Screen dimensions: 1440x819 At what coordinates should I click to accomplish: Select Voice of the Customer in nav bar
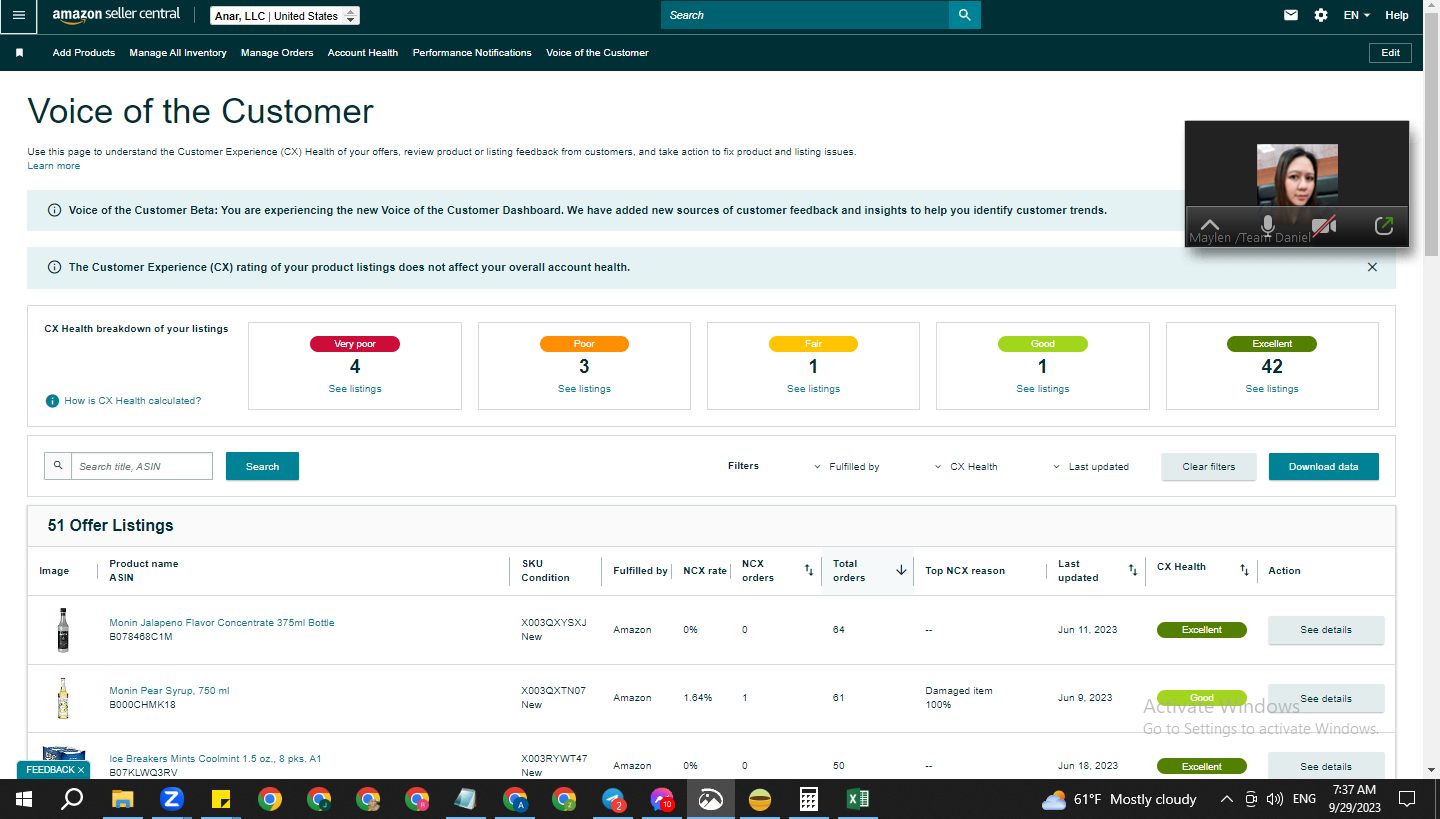[597, 53]
